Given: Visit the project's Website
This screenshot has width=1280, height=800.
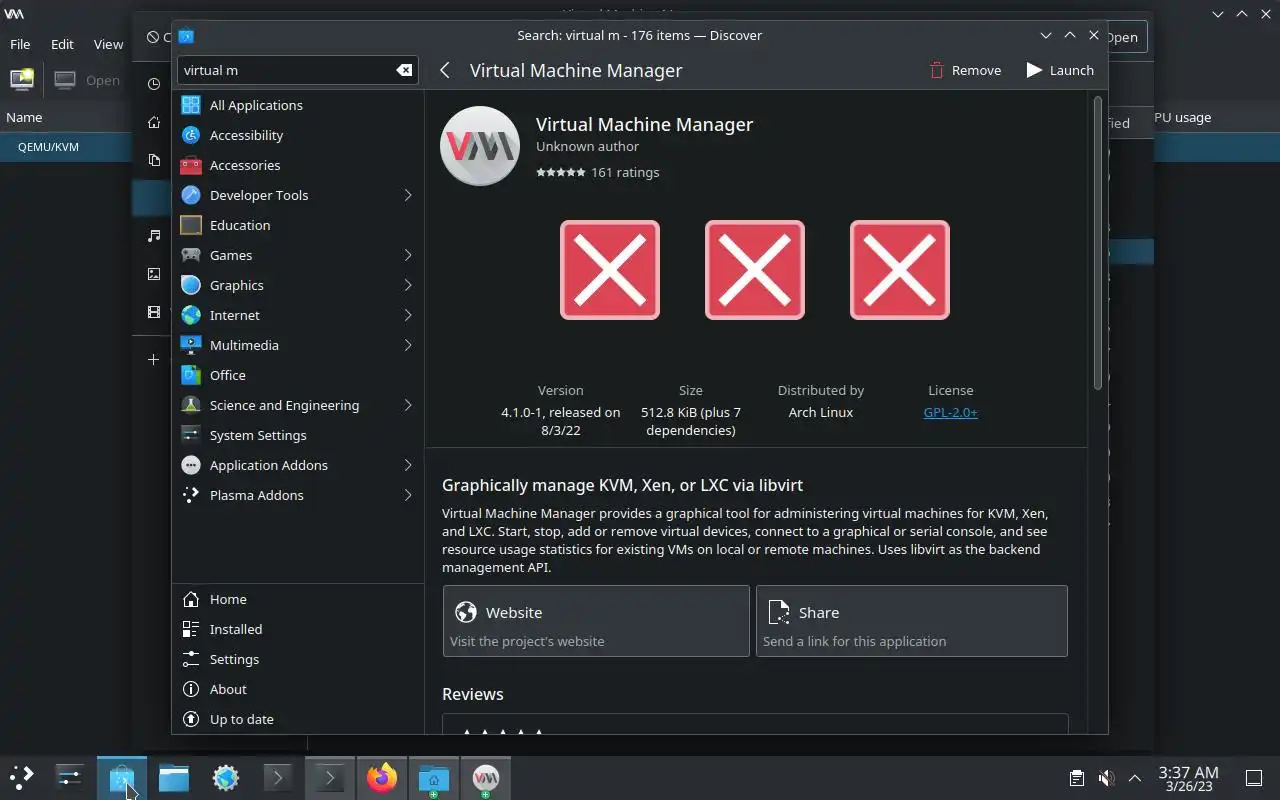Looking at the screenshot, I should [x=596, y=621].
